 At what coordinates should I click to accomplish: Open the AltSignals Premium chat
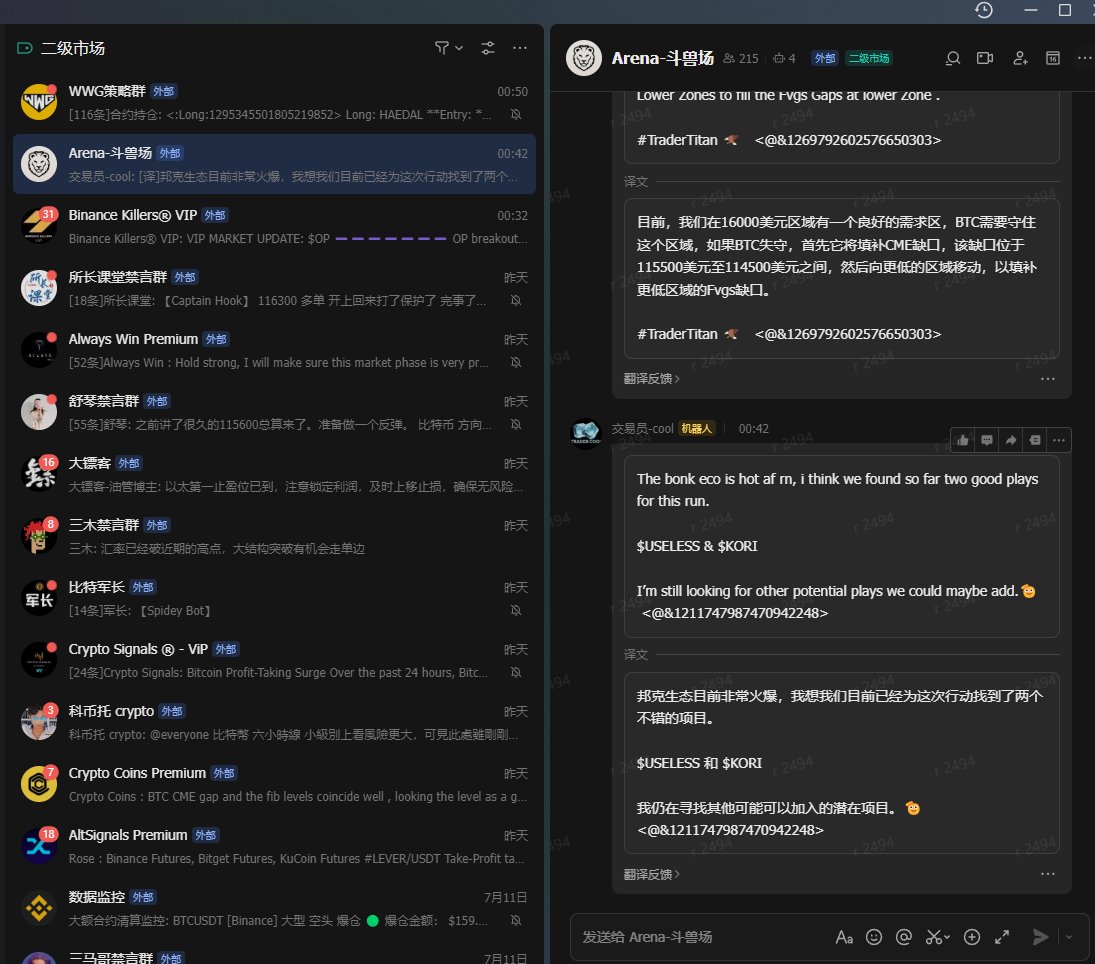(274, 846)
